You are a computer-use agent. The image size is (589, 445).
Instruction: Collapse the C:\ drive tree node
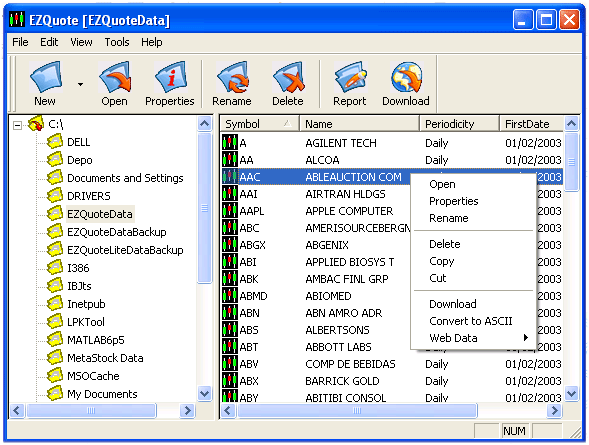tap(17, 125)
